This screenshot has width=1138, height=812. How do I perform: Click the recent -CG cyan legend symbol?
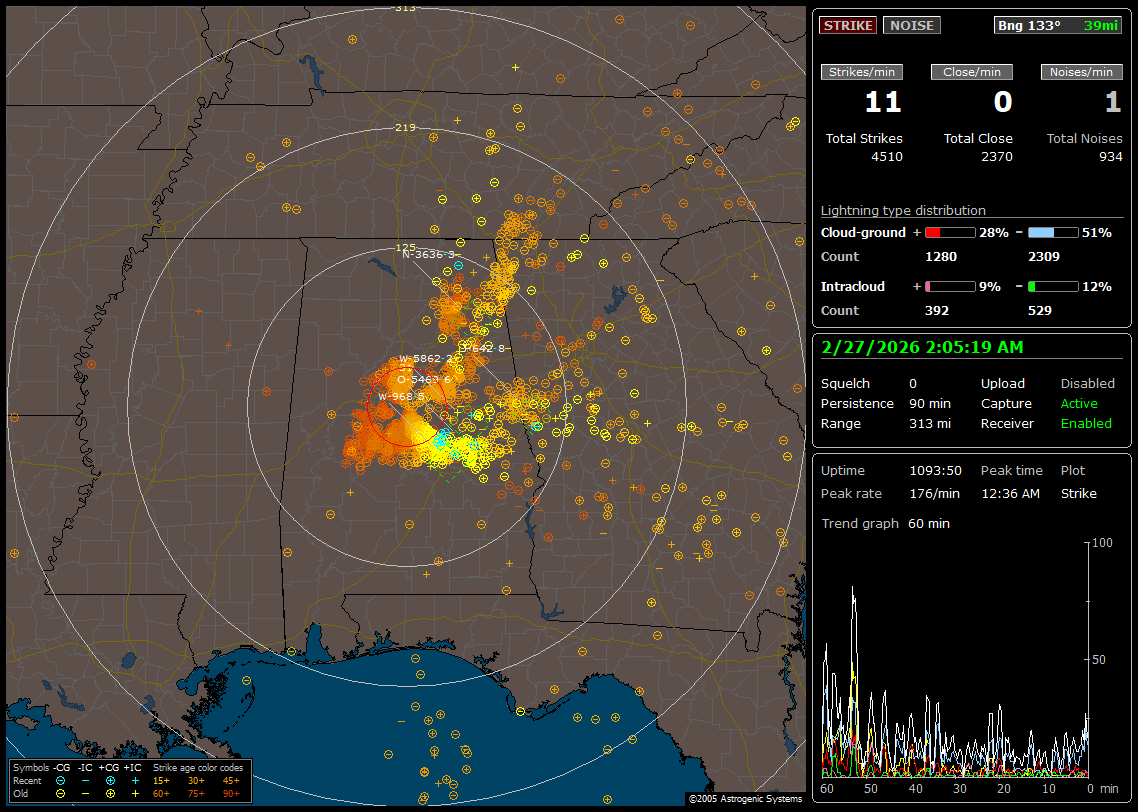pos(60,780)
